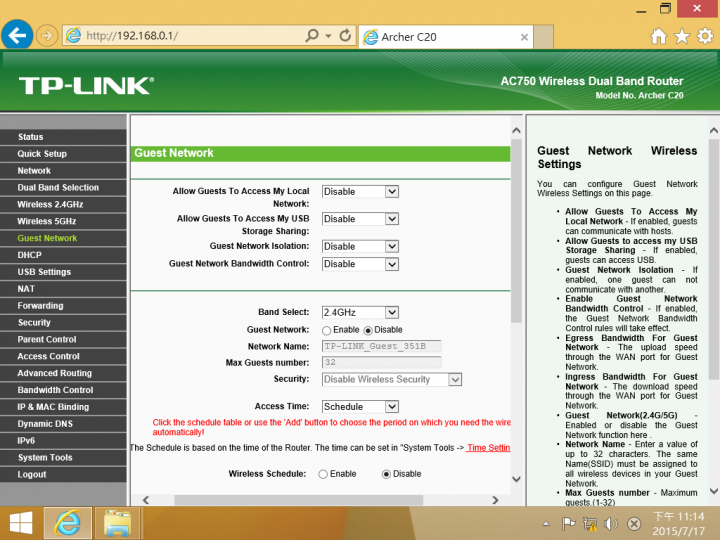Click the browser Back arrow button
720x540 pixels.
click(17, 35)
